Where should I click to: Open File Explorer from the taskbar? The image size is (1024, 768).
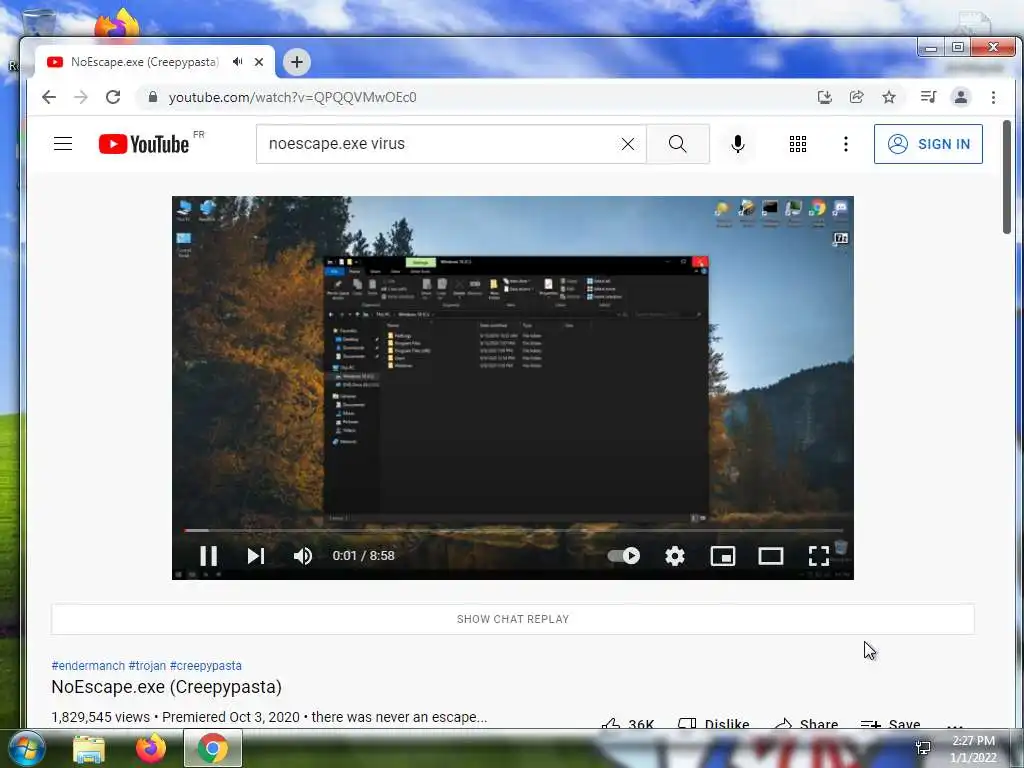click(89, 748)
